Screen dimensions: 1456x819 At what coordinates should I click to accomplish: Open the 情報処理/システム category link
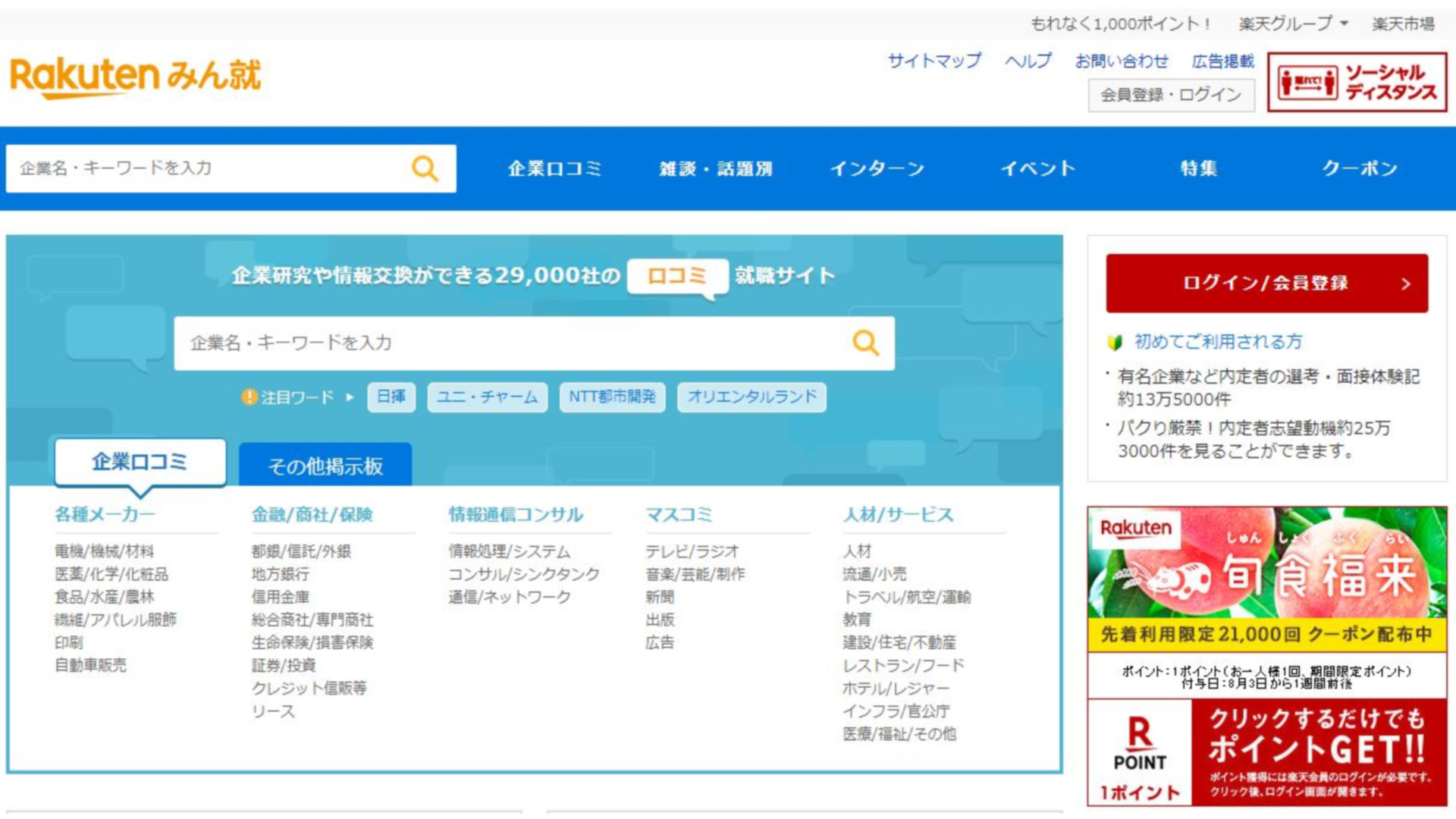click(x=509, y=551)
